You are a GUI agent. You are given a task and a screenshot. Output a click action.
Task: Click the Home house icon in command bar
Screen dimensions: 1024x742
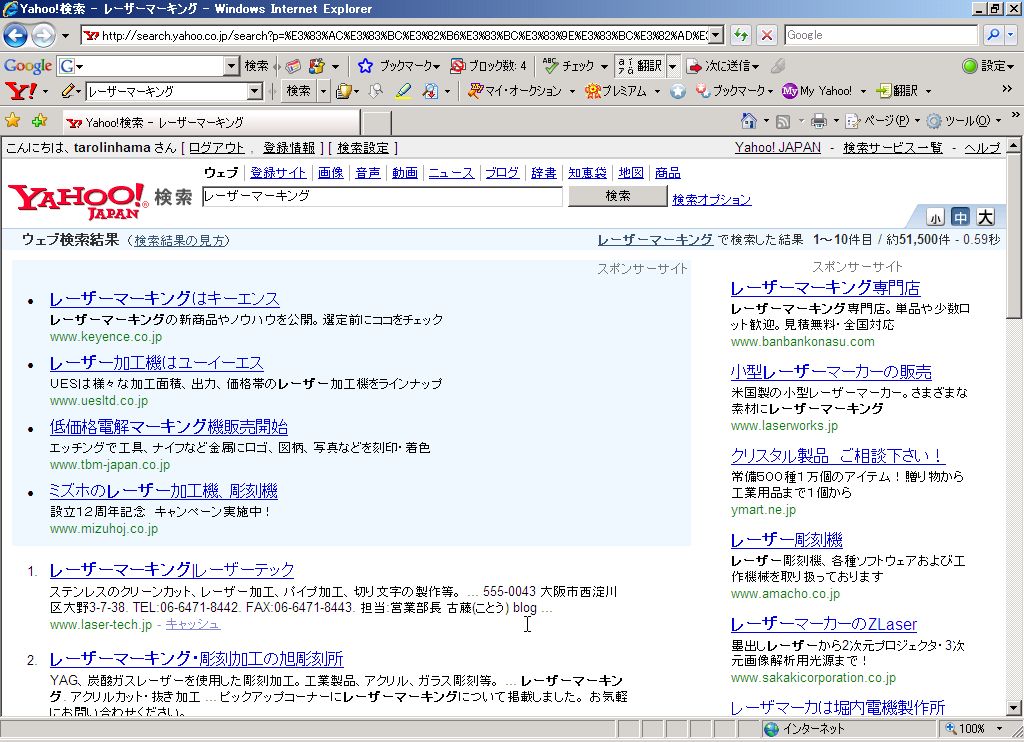click(x=749, y=120)
